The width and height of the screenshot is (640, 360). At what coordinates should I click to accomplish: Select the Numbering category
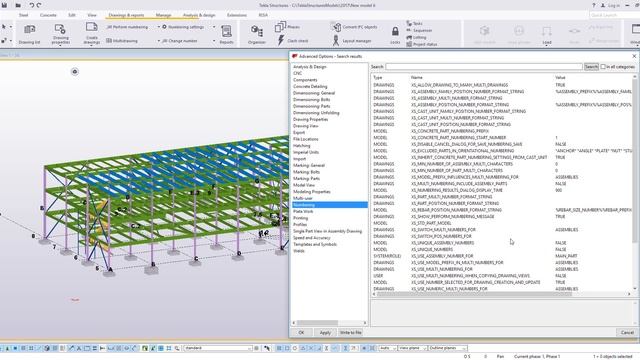click(x=330, y=205)
